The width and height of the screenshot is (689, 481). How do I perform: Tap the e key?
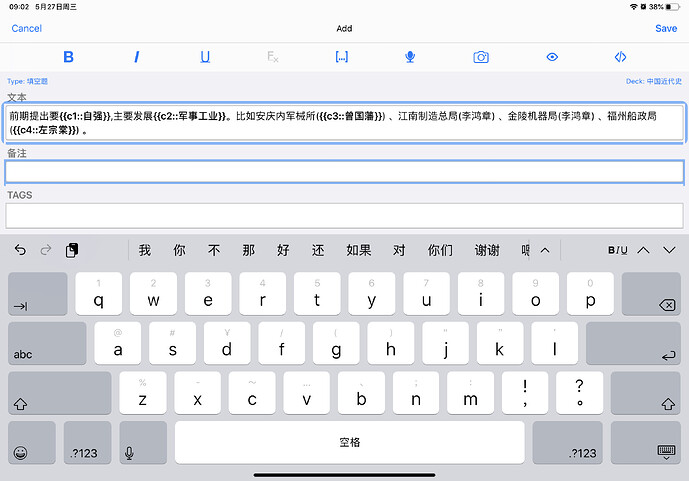208,293
